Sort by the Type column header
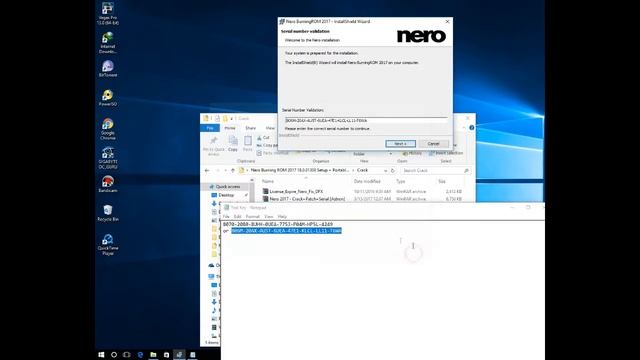 [x=400, y=181]
